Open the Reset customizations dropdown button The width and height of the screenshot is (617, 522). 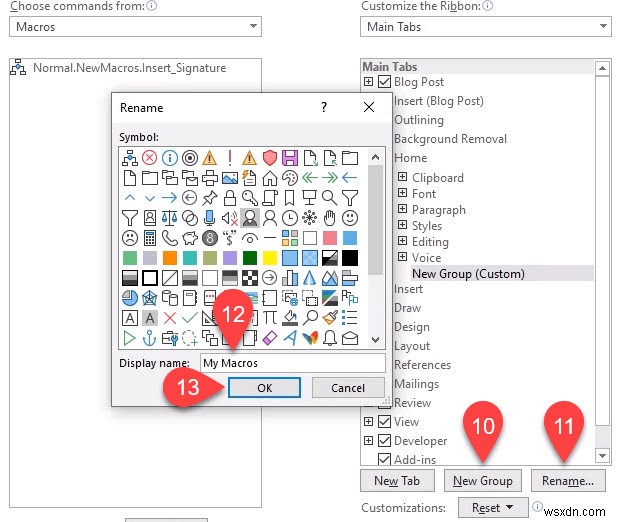pos(493,507)
